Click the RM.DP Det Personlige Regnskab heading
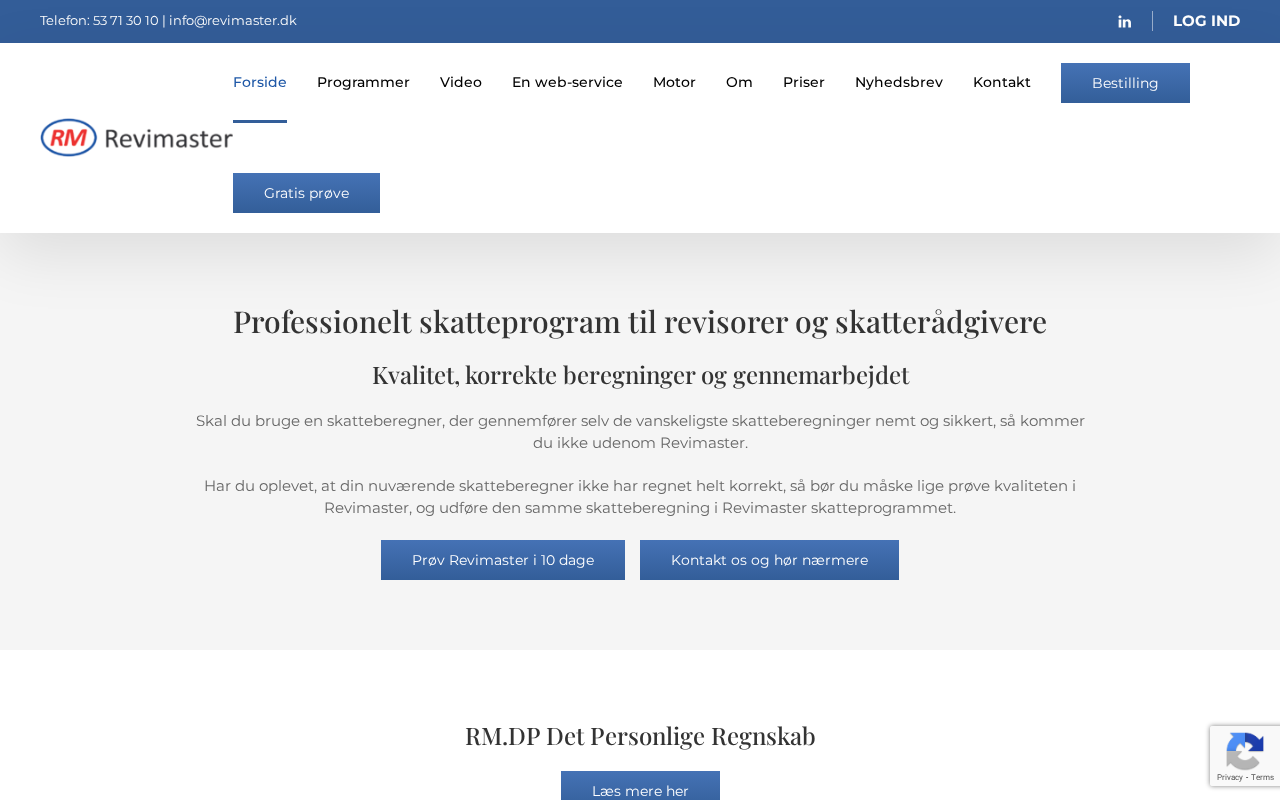This screenshot has height=800, width=1280. click(640, 736)
